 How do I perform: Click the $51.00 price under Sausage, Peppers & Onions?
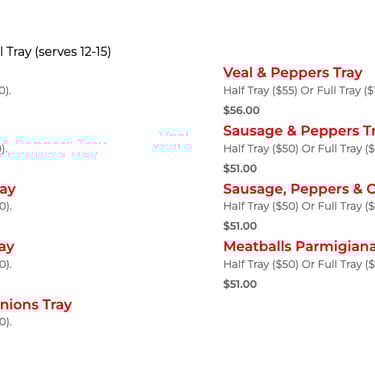click(x=240, y=226)
